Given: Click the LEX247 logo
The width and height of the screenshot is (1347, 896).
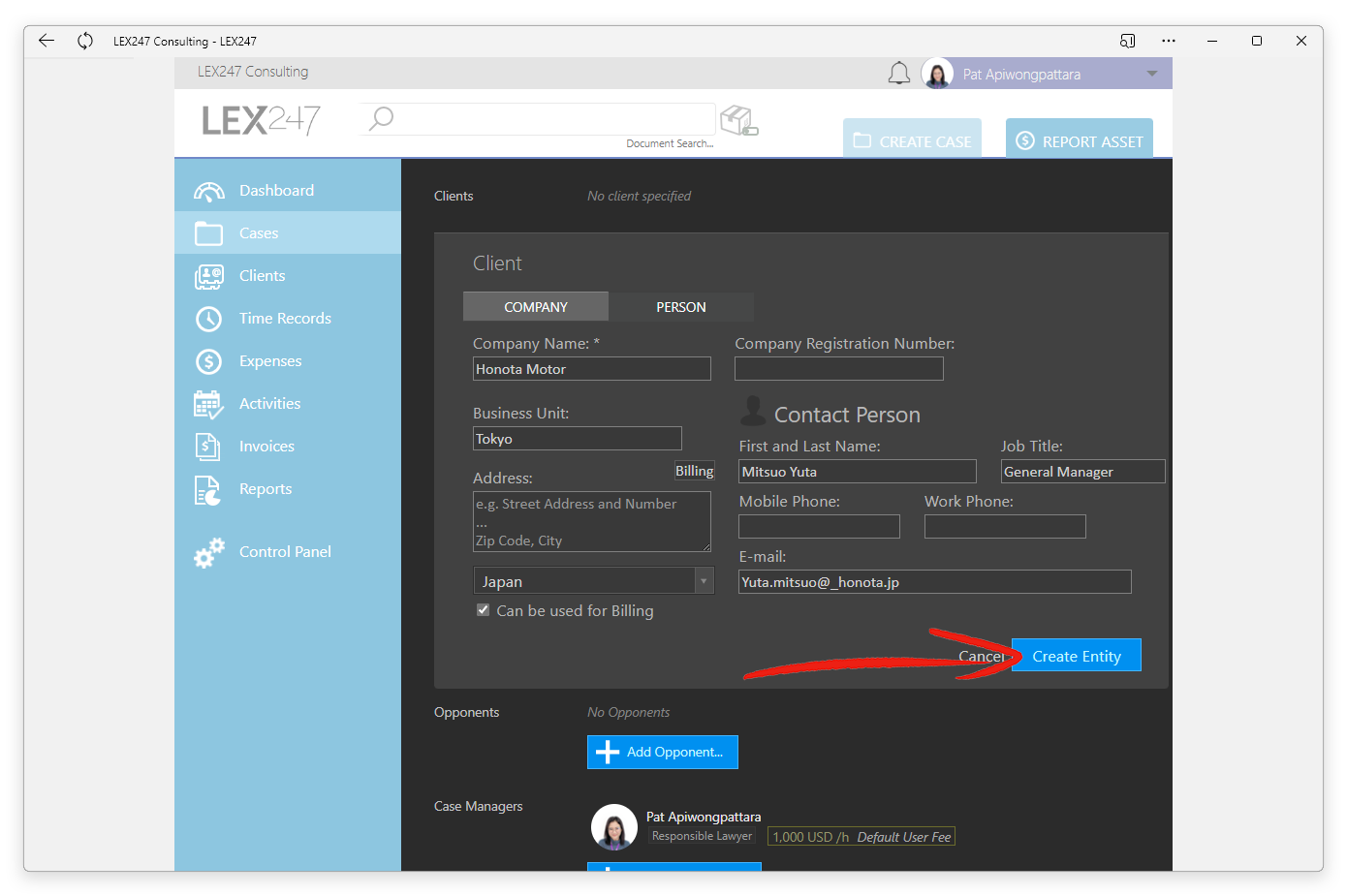Looking at the screenshot, I should pos(261,120).
